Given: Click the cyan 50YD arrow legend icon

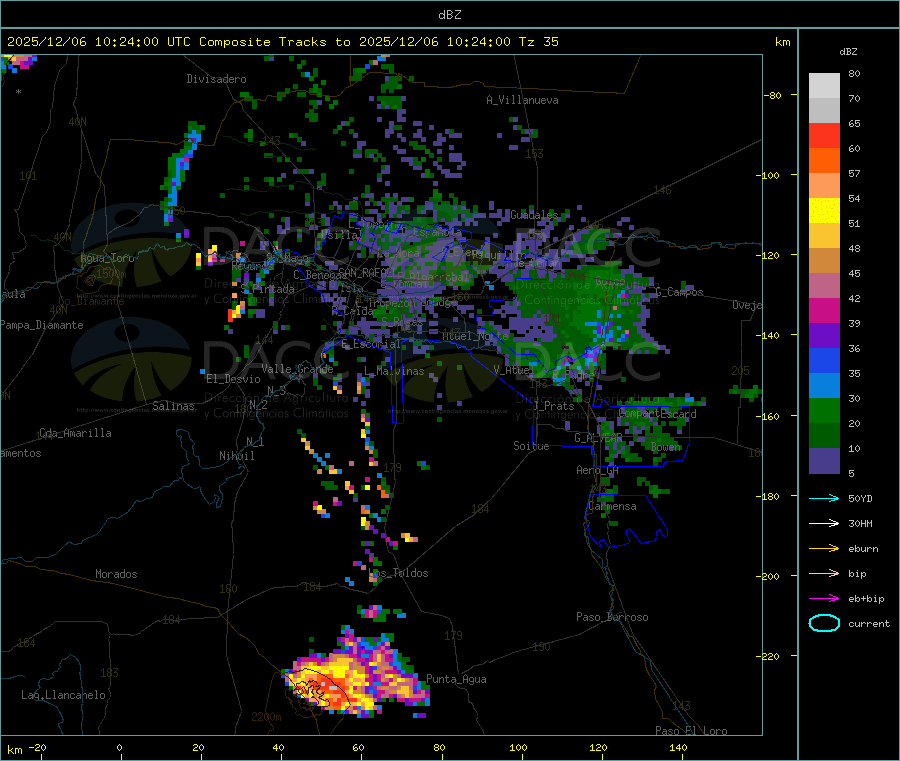Looking at the screenshot, I should tap(824, 498).
